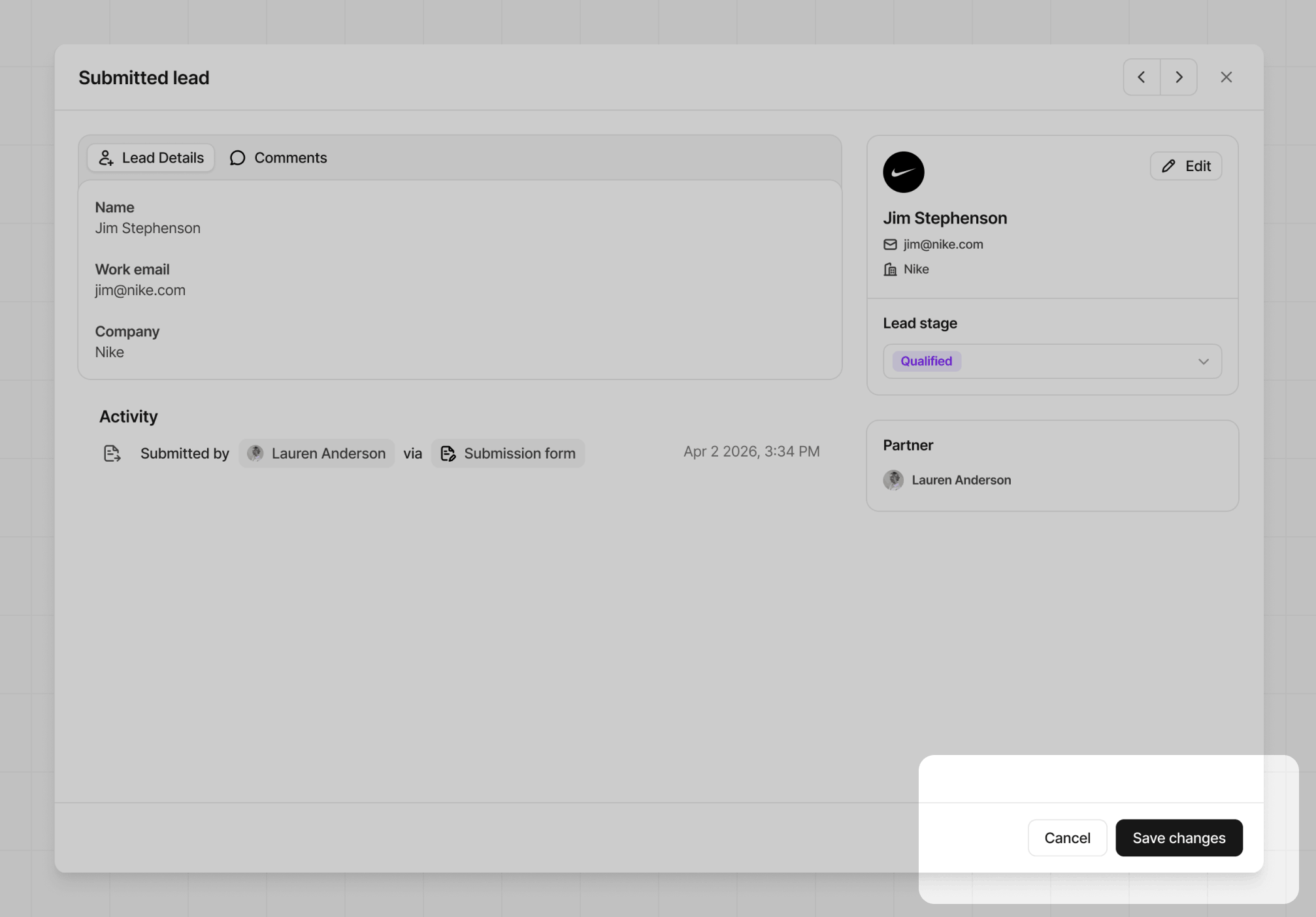Click the timestamp Apr 2 2026, 3:34 PM
This screenshot has width=1316, height=917.
(751, 451)
